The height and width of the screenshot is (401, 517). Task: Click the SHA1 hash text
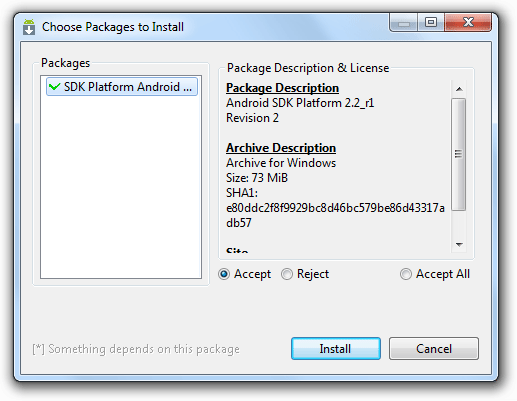[335, 215]
